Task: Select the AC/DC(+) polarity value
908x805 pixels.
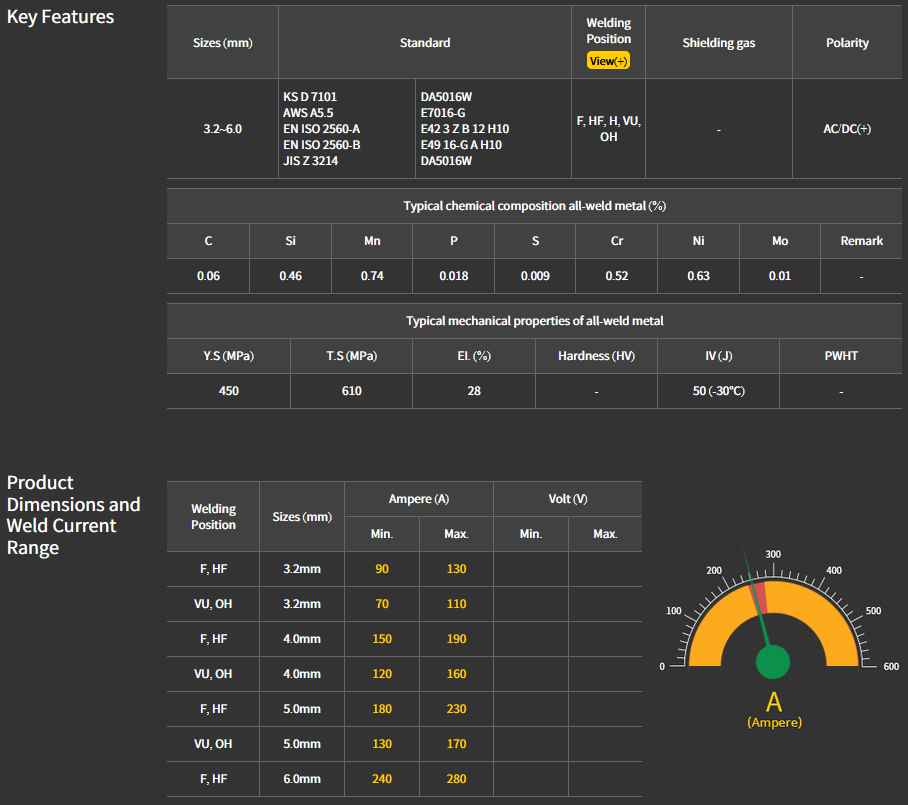Action: tap(847, 129)
